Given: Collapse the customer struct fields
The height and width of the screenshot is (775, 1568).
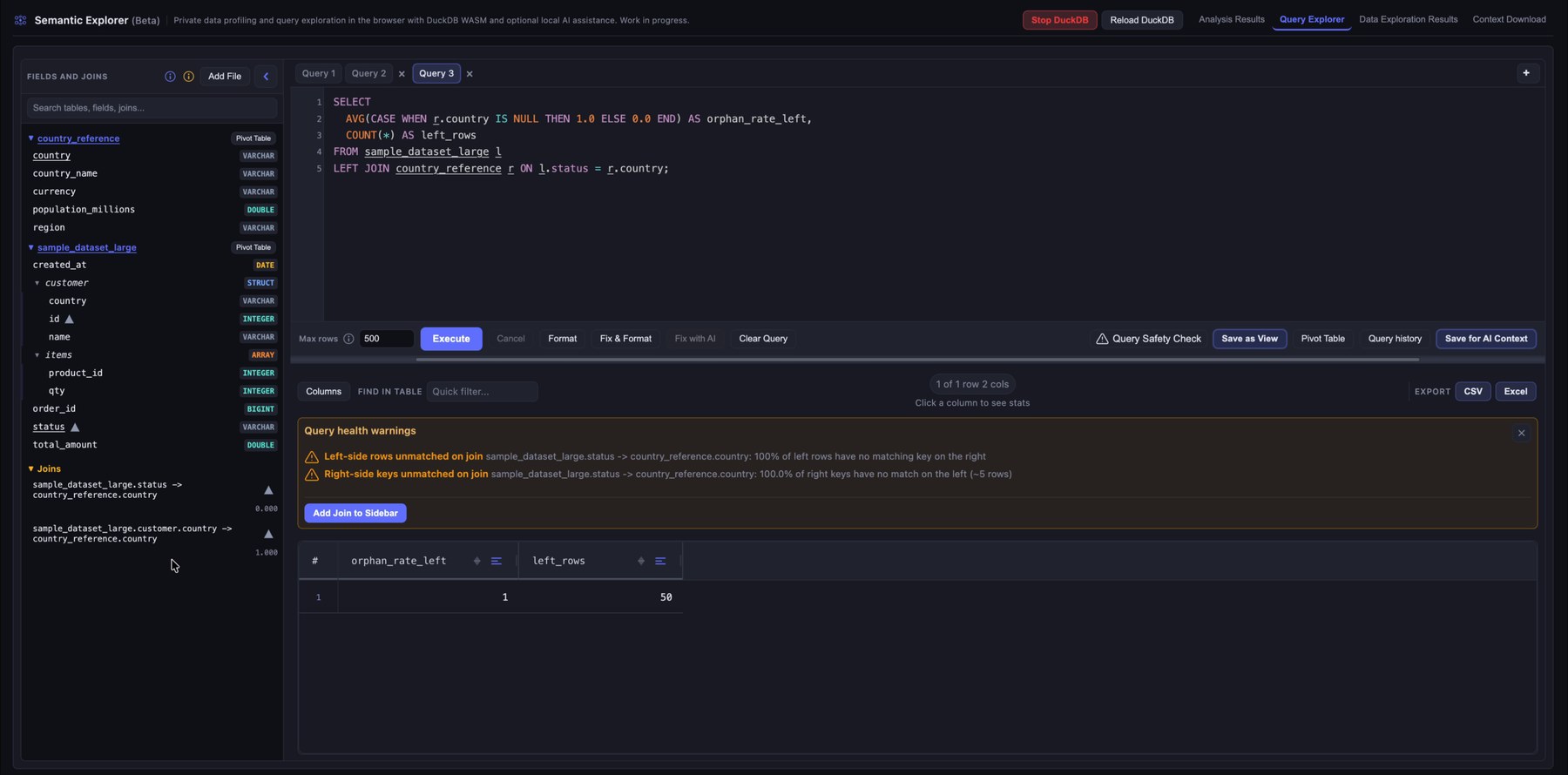Looking at the screenshot, I should click(37, 283).
